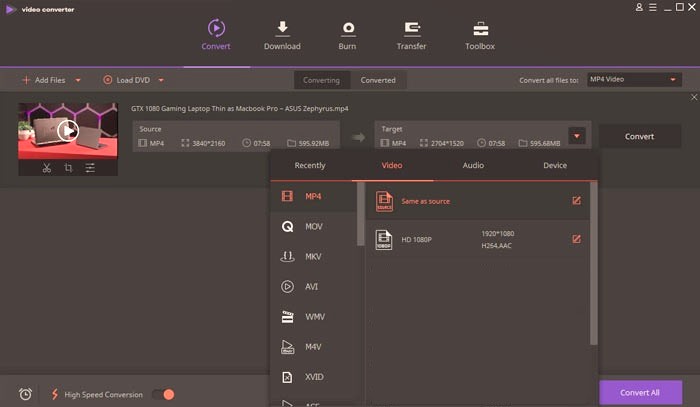Viewport: 700px width, 407px height.
Task: Switch to the Converting tab
Action: coord(321,80)
